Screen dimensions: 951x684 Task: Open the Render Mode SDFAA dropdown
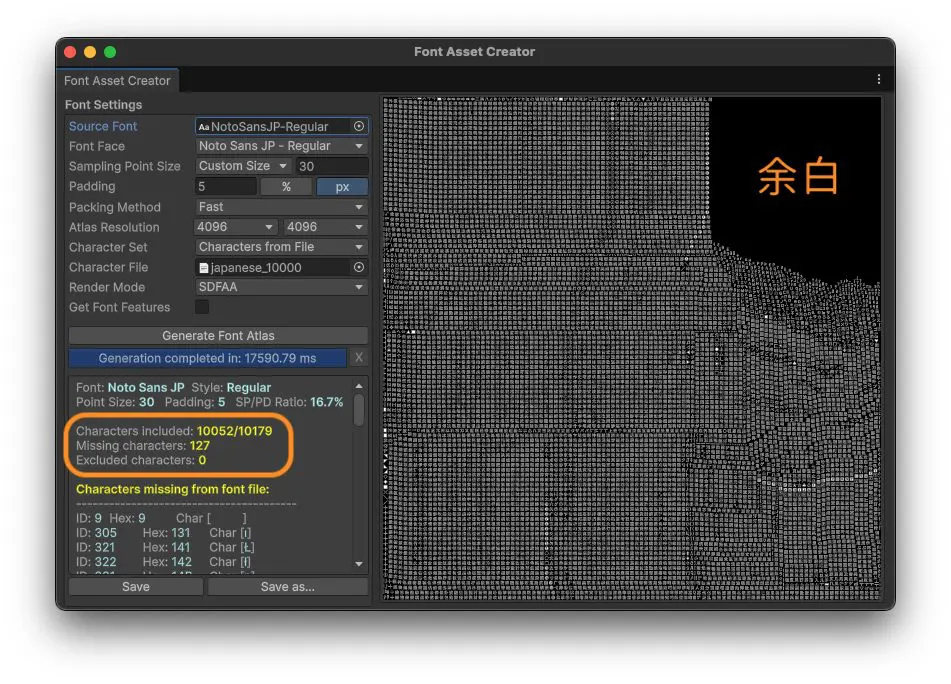pos(280,287)
